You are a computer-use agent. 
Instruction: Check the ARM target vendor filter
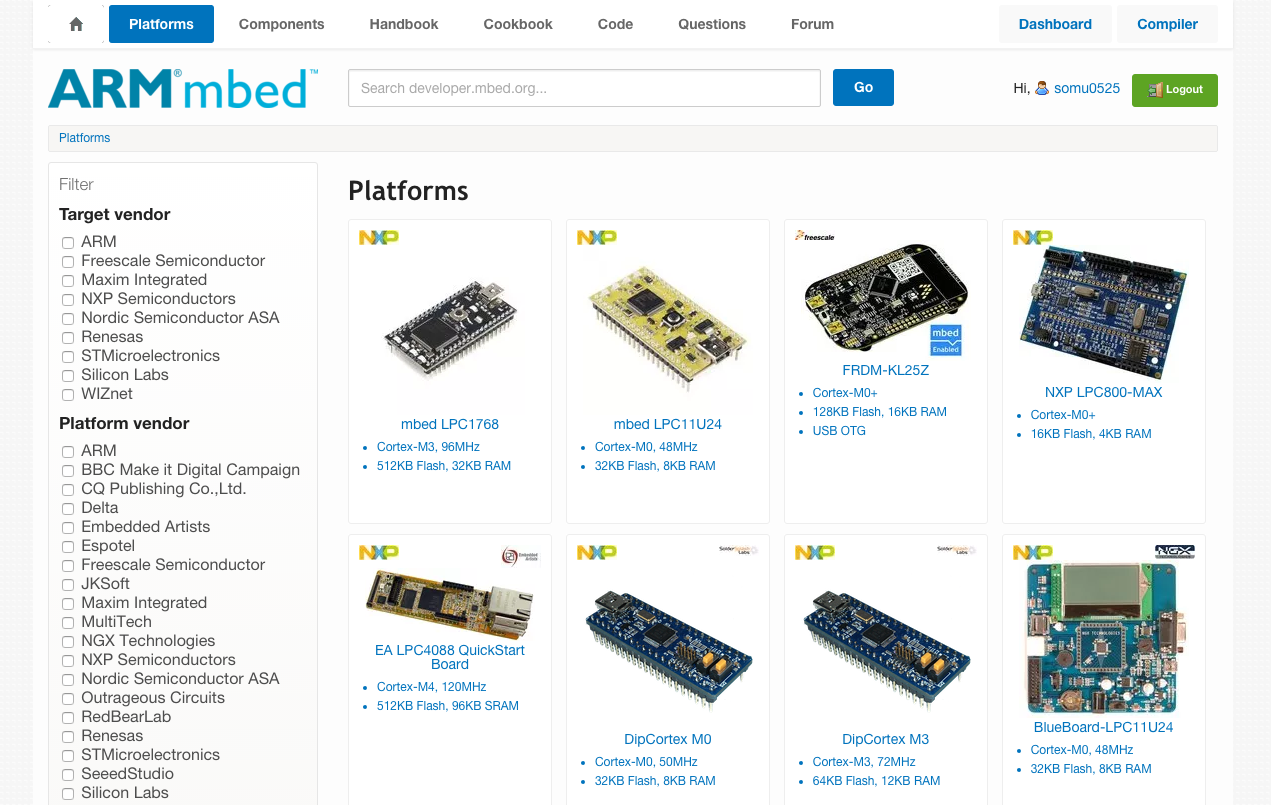67,241
